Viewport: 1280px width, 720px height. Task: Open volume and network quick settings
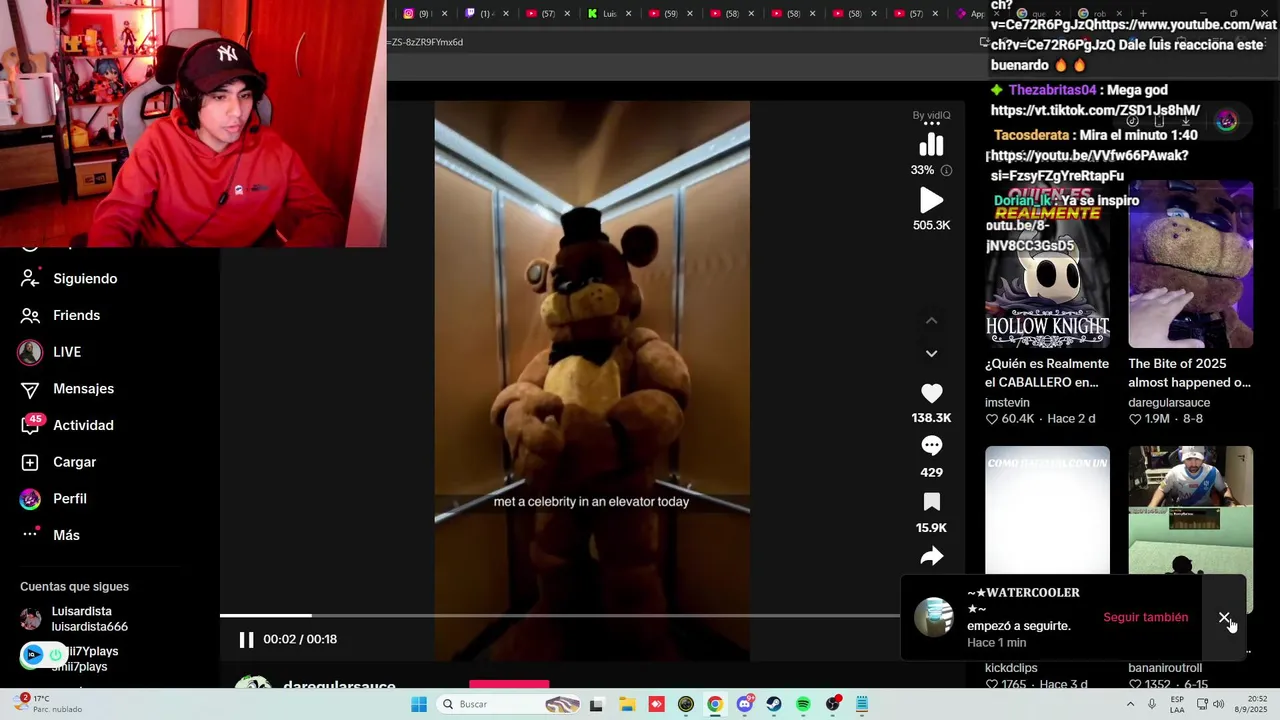tap(1210, 704)
